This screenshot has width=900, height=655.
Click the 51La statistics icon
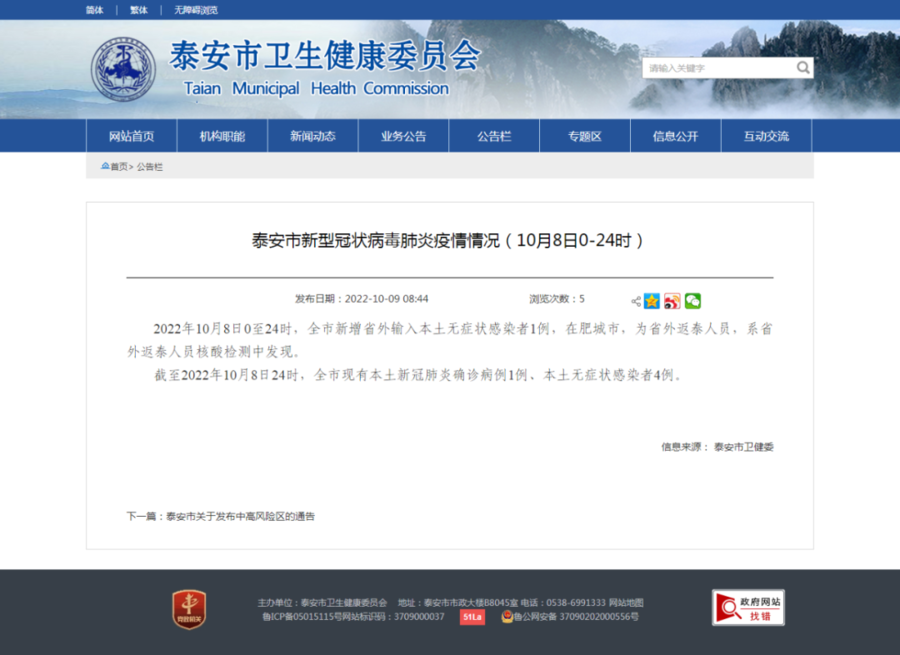pyautogui.click(x=471, y=616)
